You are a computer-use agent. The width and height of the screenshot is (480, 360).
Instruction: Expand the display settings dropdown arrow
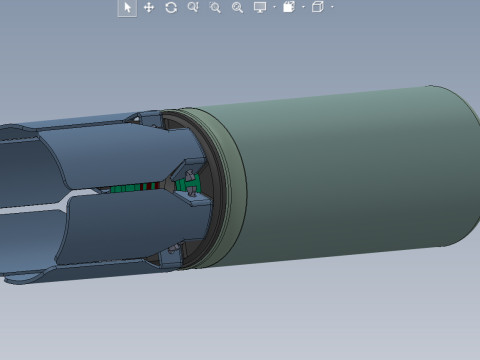point(275,7)
